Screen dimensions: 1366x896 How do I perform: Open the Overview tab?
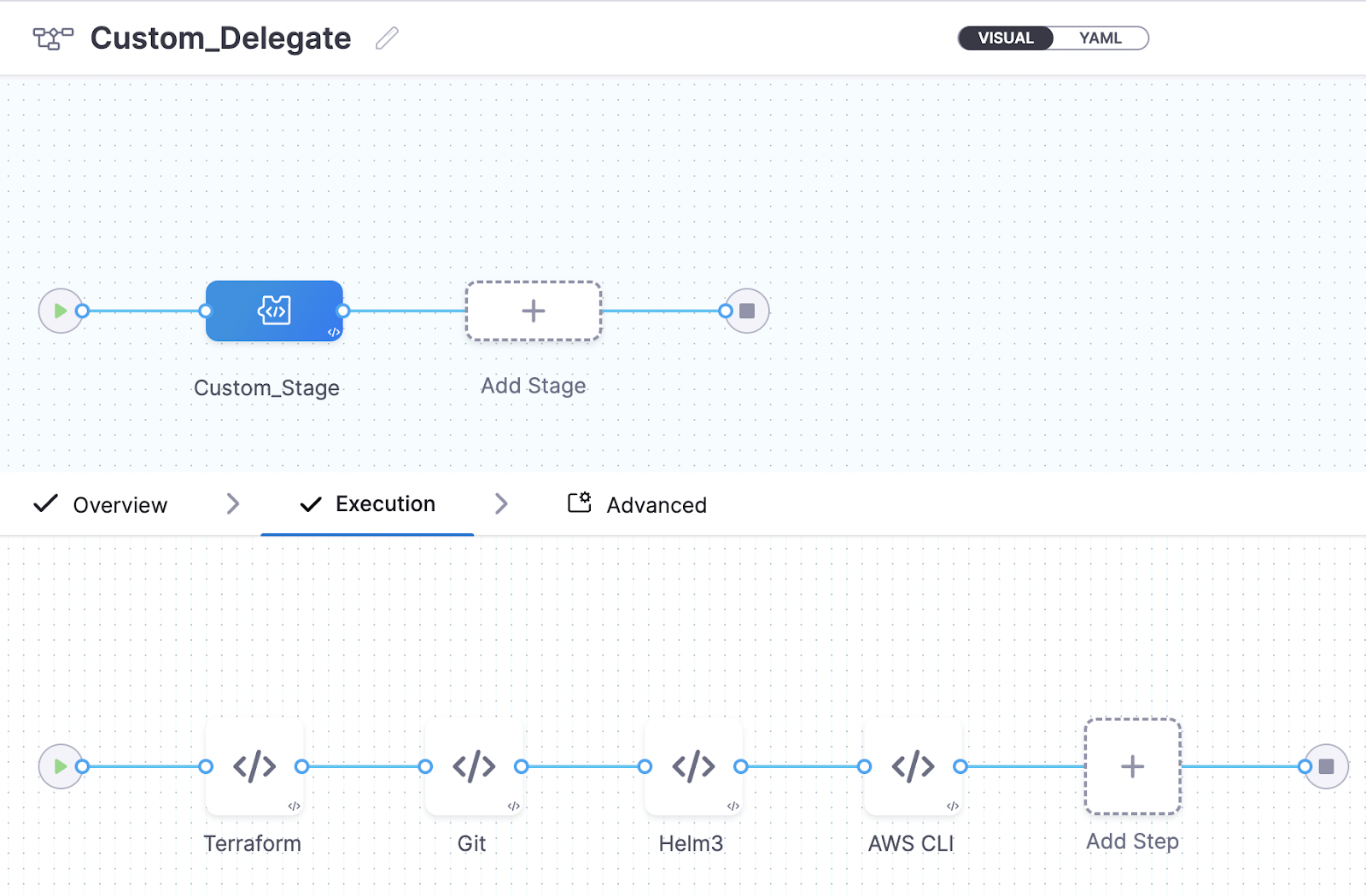[x=100, y=504]
